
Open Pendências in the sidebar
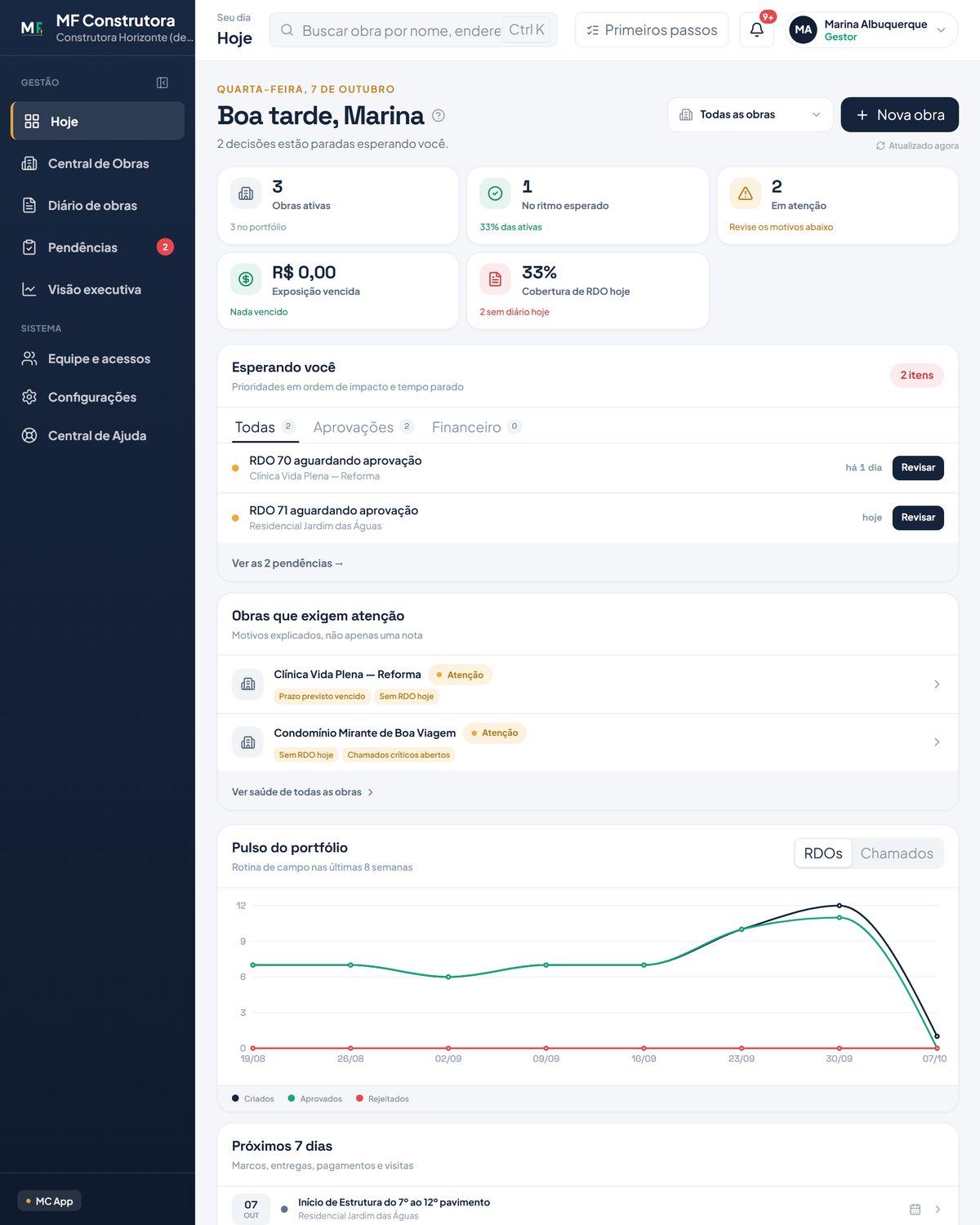point(98,247)
